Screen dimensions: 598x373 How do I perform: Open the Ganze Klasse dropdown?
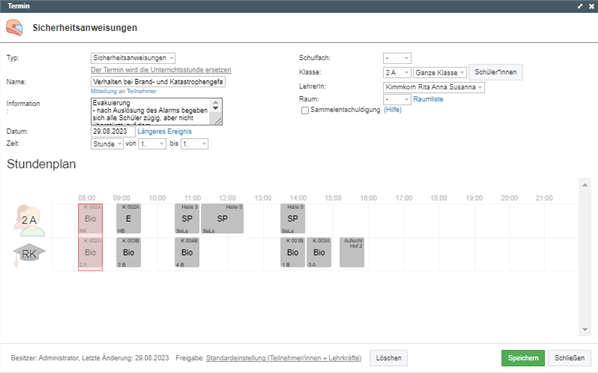(440, 72)
